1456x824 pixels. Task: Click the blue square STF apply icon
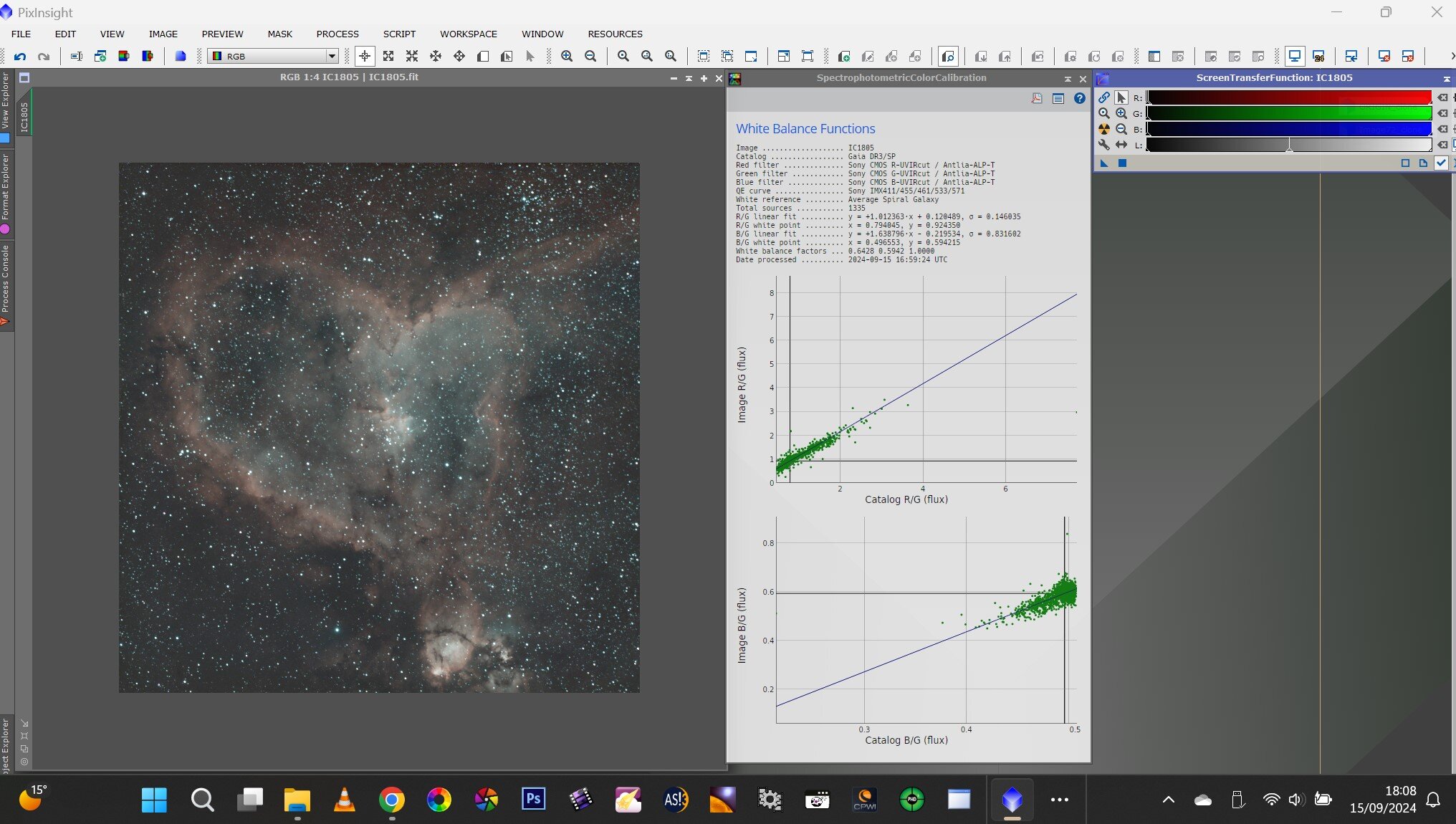(1122, 163)
